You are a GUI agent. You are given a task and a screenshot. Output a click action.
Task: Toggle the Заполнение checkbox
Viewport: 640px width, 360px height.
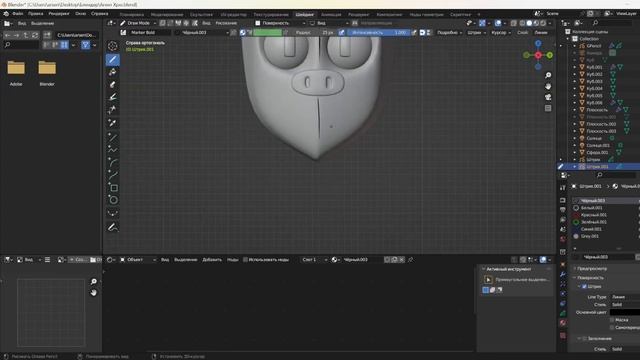pos(584,338)
